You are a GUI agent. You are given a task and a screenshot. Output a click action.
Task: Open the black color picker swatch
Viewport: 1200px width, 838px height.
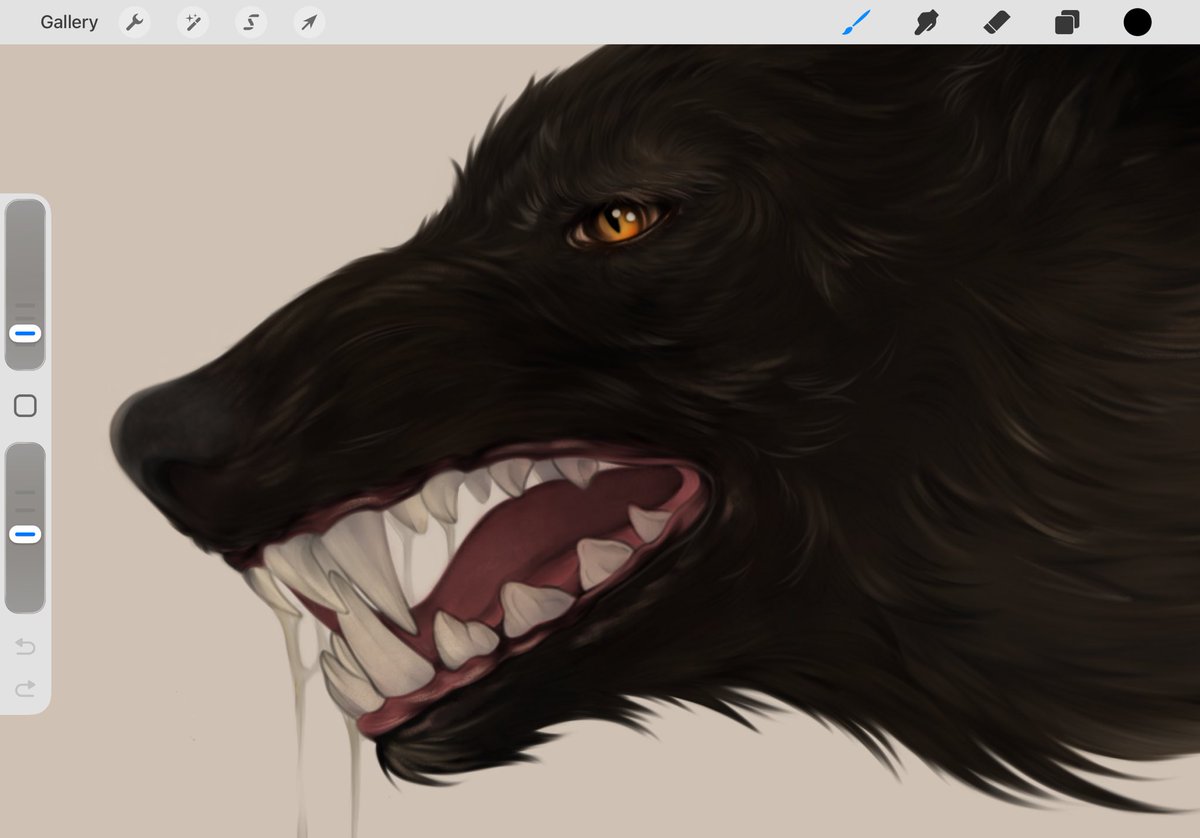pyautogui.click(x=1137, y=22)
